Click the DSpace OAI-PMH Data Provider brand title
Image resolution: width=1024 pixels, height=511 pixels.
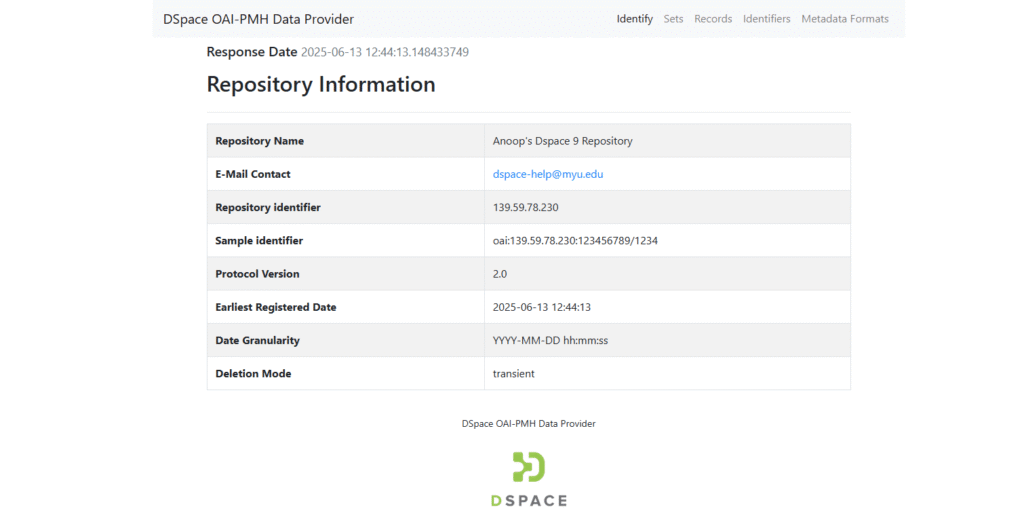(259, 19)
